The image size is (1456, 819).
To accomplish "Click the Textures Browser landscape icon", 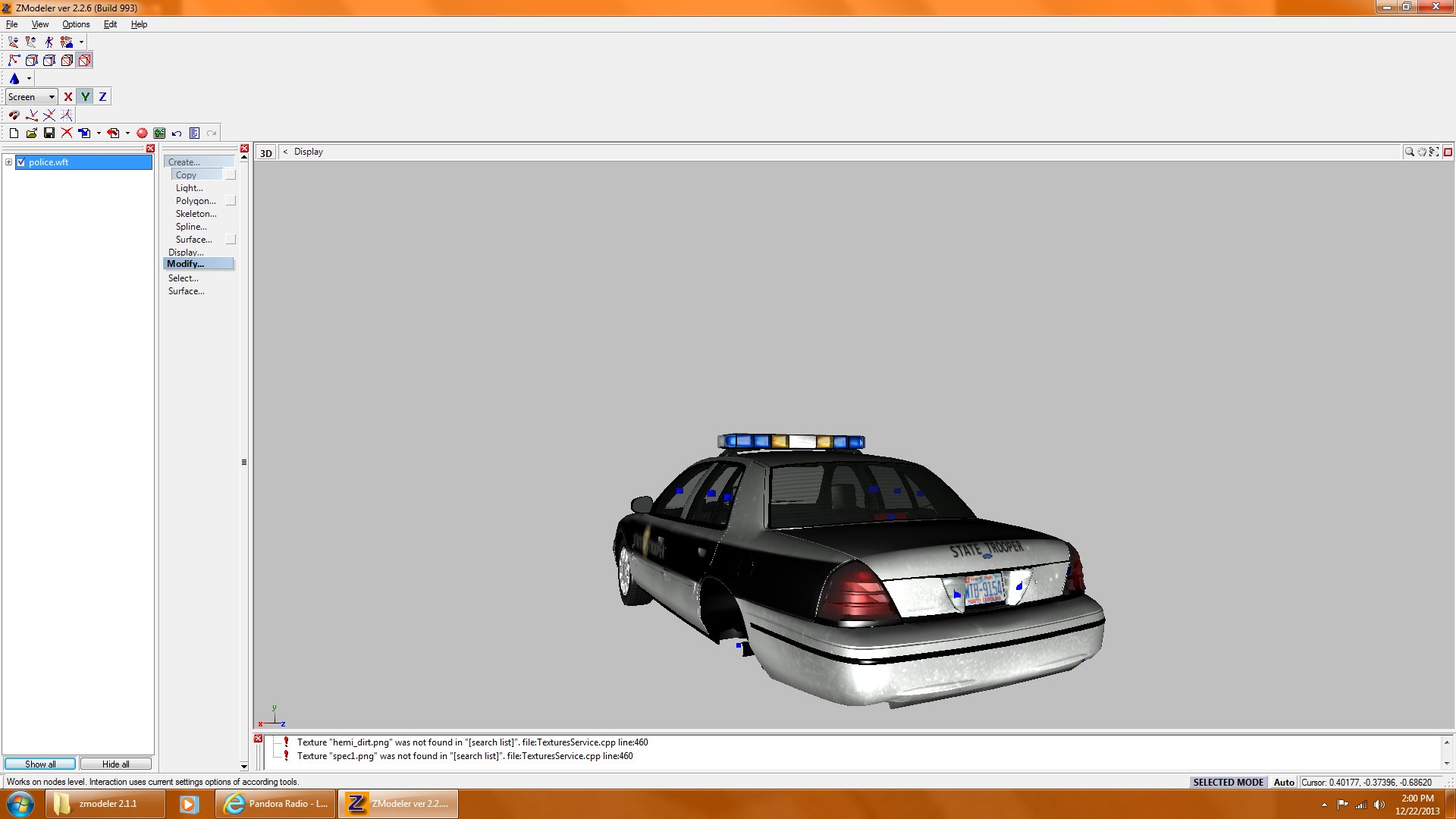I will 159,133.
